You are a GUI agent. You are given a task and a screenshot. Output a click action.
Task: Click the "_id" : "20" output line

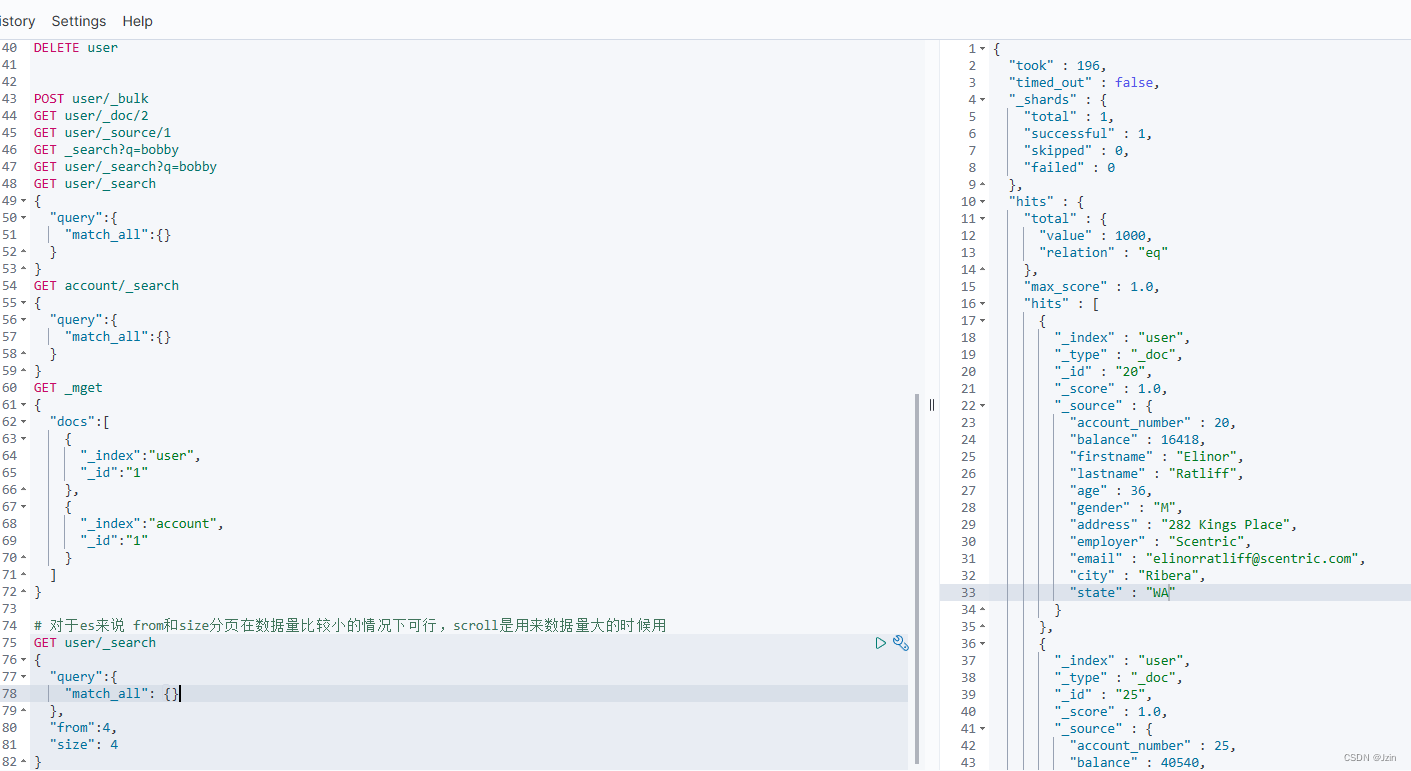pos(1103,372)
